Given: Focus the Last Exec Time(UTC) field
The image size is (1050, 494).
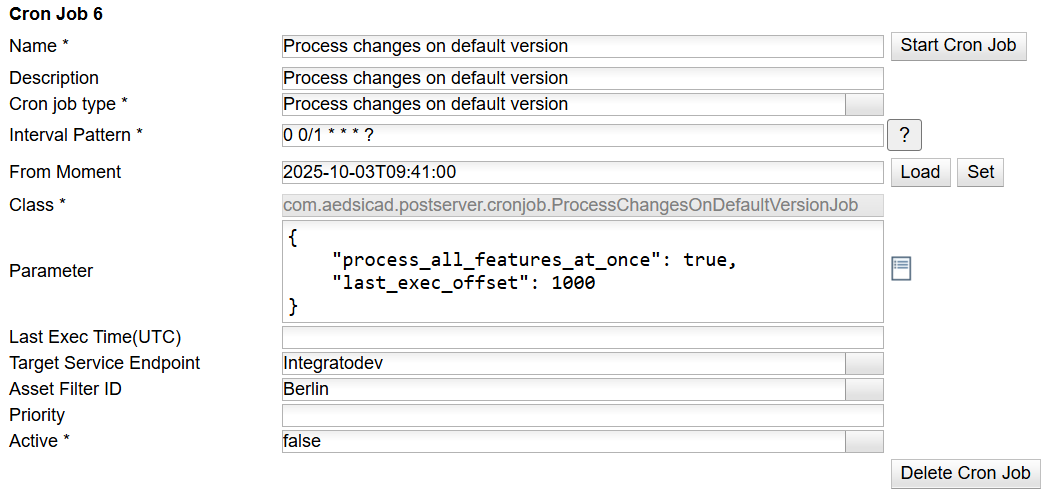Looking at the screenshot, I should pos(582,337).
